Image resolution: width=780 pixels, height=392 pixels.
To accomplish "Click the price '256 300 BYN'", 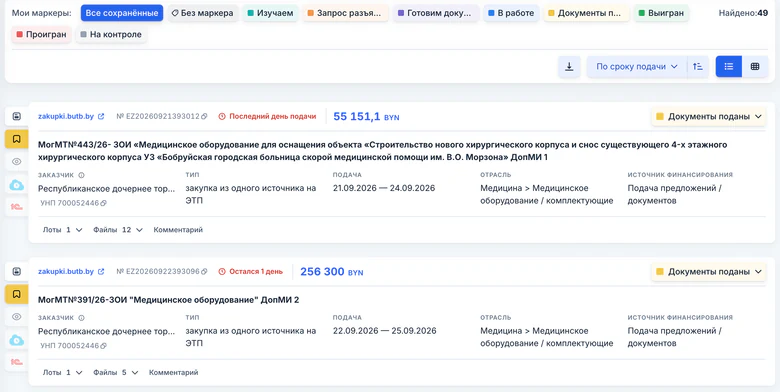I will [x=332, y=272].
